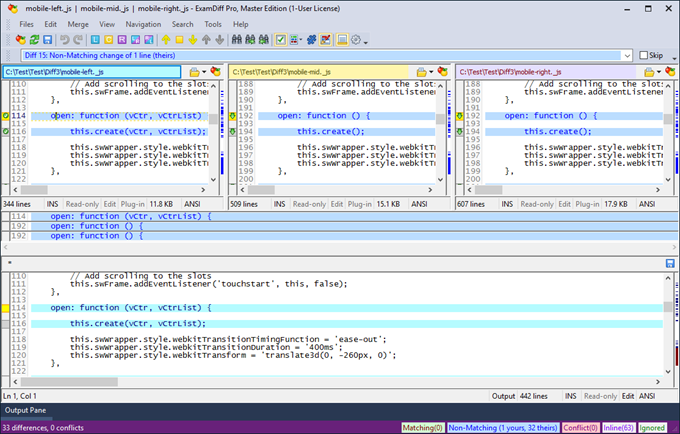This screenshot has height=434, width=680.
Task: Toggle Read-only in left pane status bar
Action: point(82,203)
